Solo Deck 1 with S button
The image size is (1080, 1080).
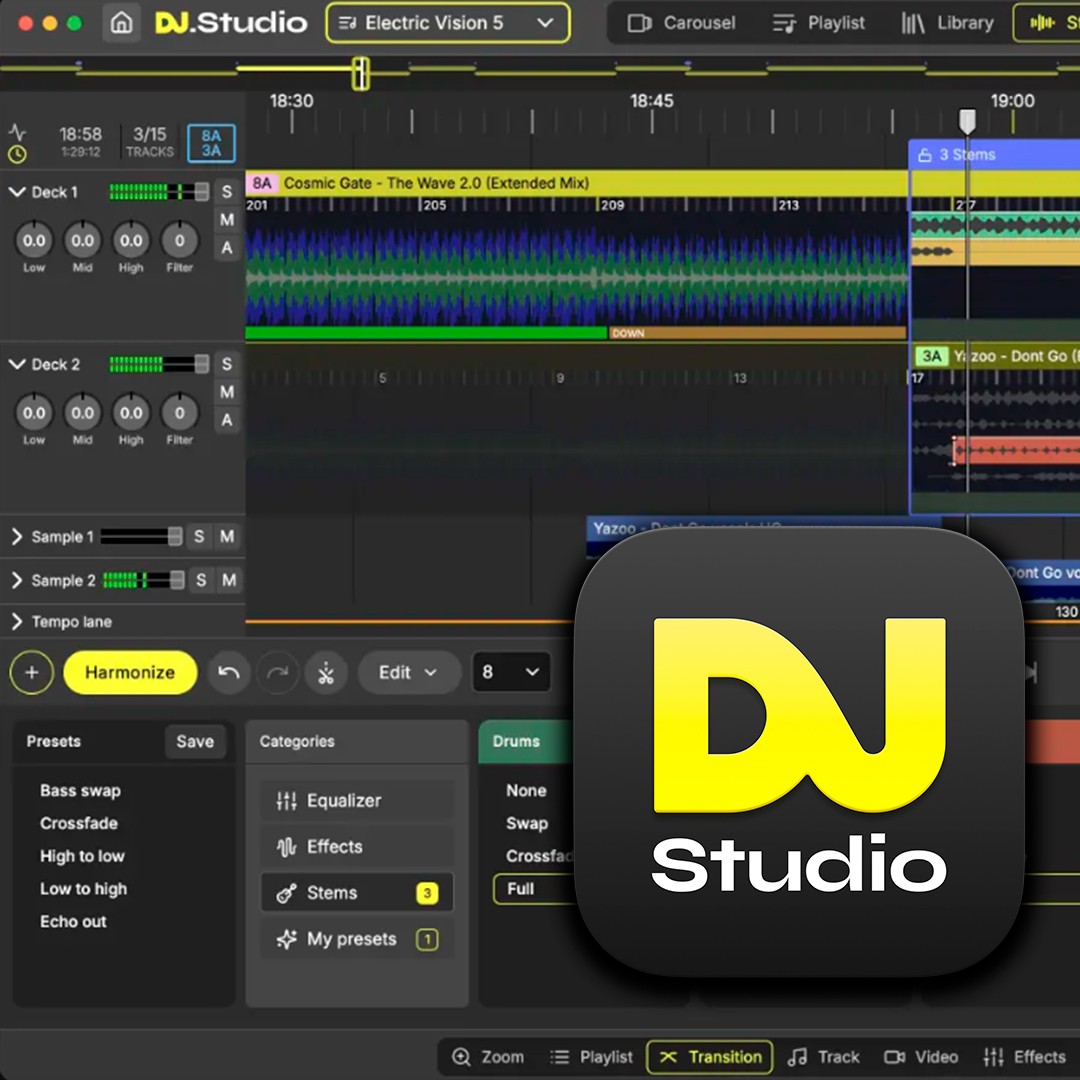pyautogui.click(x=227, y=192)
